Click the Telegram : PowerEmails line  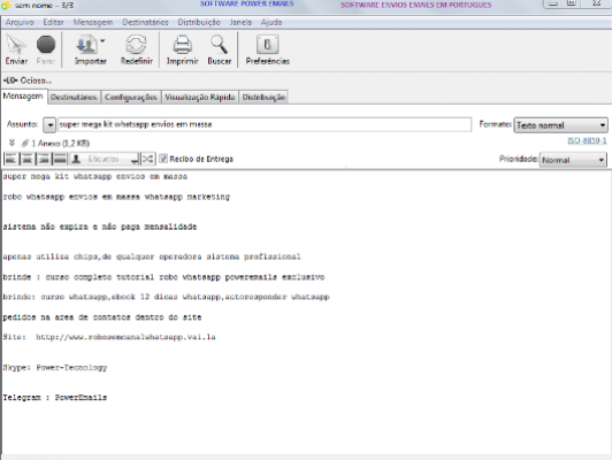[x=55, y=398]
